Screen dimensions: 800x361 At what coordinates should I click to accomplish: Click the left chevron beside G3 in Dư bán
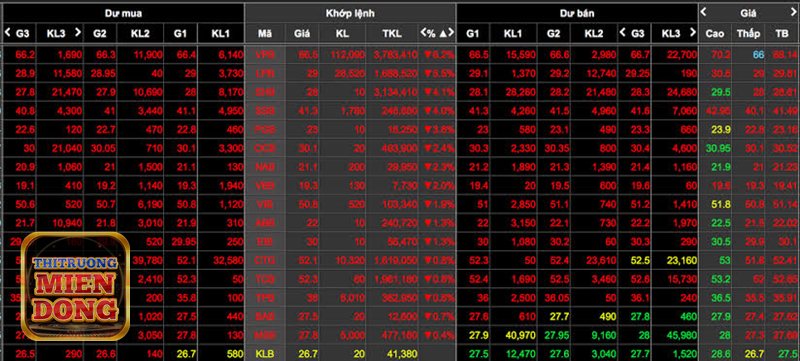point(623,33)
